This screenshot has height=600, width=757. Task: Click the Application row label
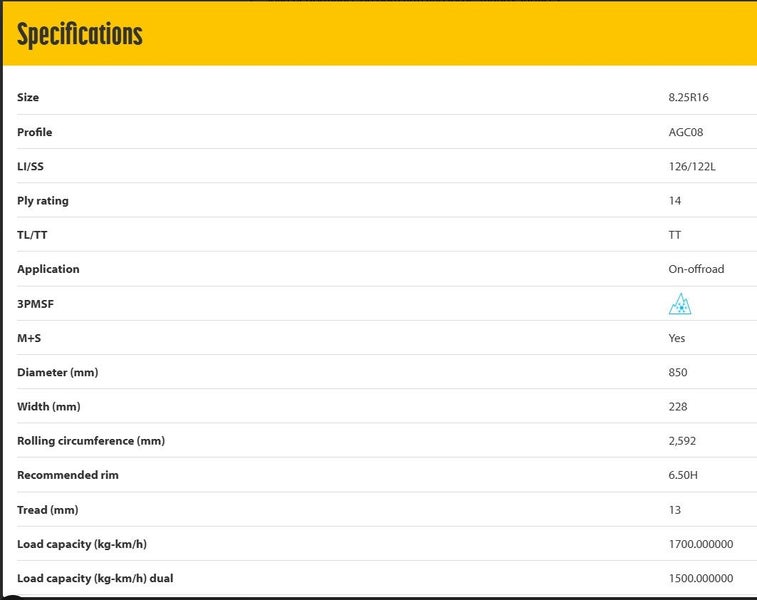click(x=48, y=269)
